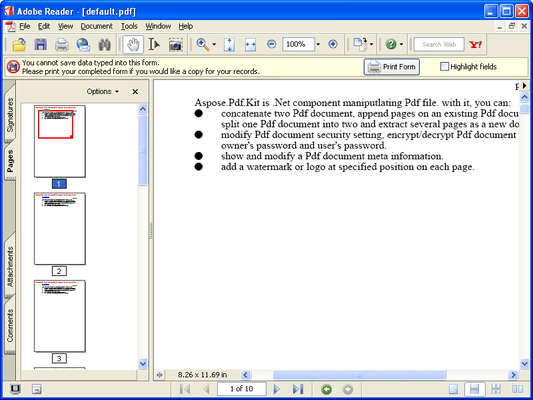Open the Tools menu
The image size is (533, 400).
pos(129,26)
